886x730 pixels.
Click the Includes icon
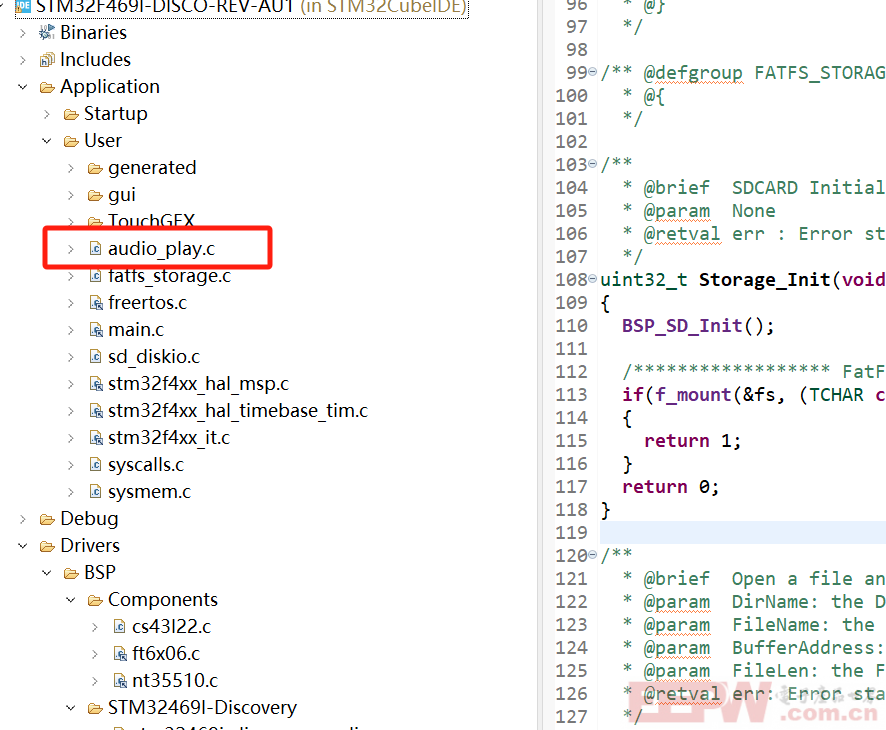pyautogui.click(x=46, y=60)
